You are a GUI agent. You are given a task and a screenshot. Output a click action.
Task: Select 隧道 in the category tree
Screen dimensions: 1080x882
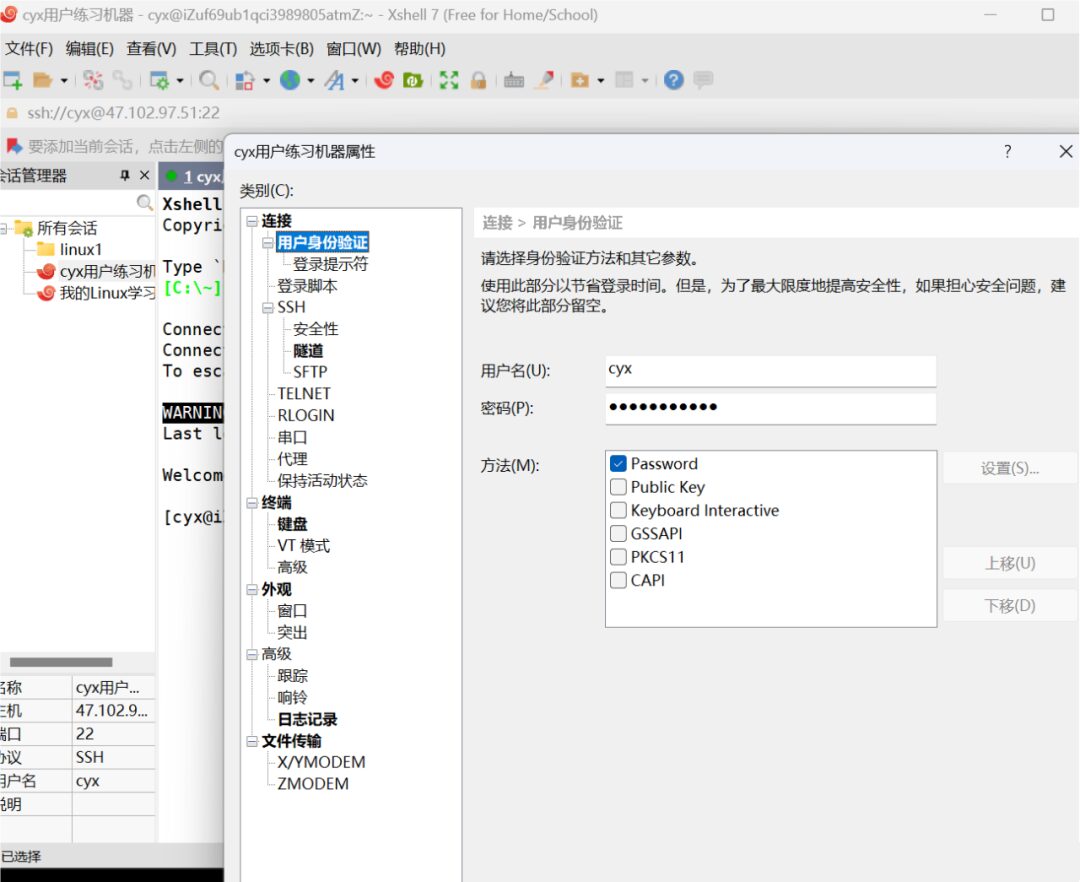pos(308,351)
